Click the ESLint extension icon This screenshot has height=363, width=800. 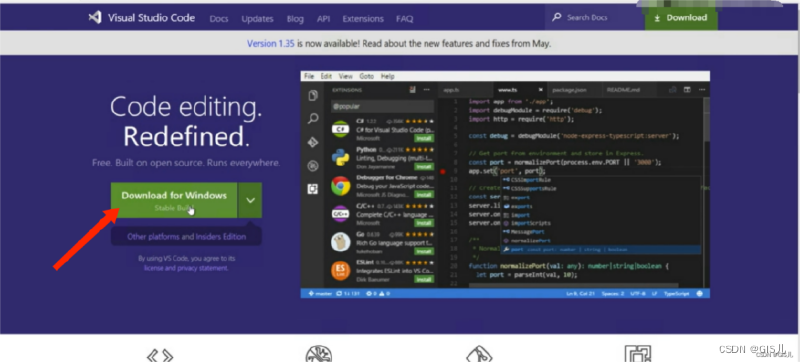tap(340, 271)
